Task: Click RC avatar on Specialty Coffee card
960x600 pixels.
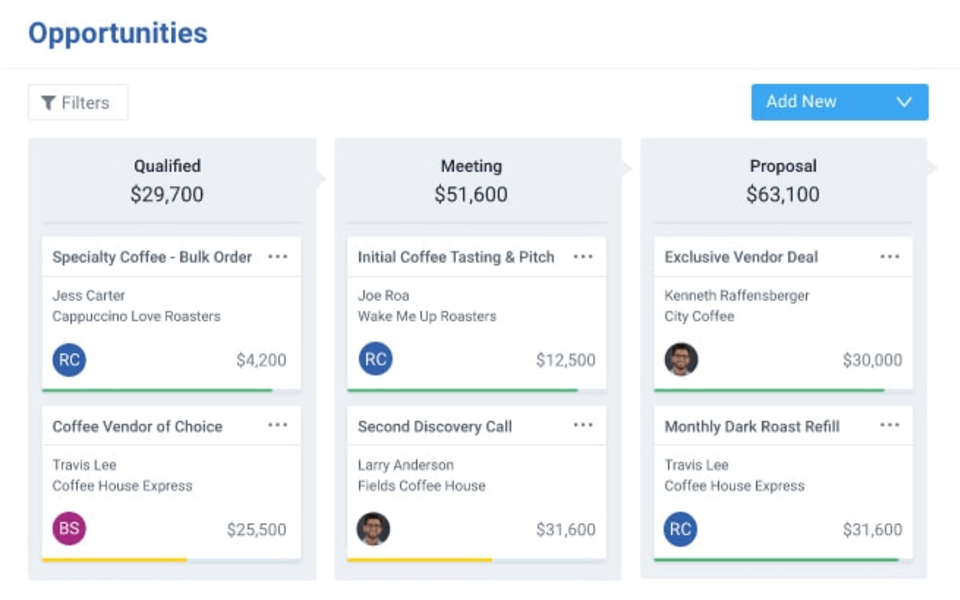Action: click(x=69, y=360)
